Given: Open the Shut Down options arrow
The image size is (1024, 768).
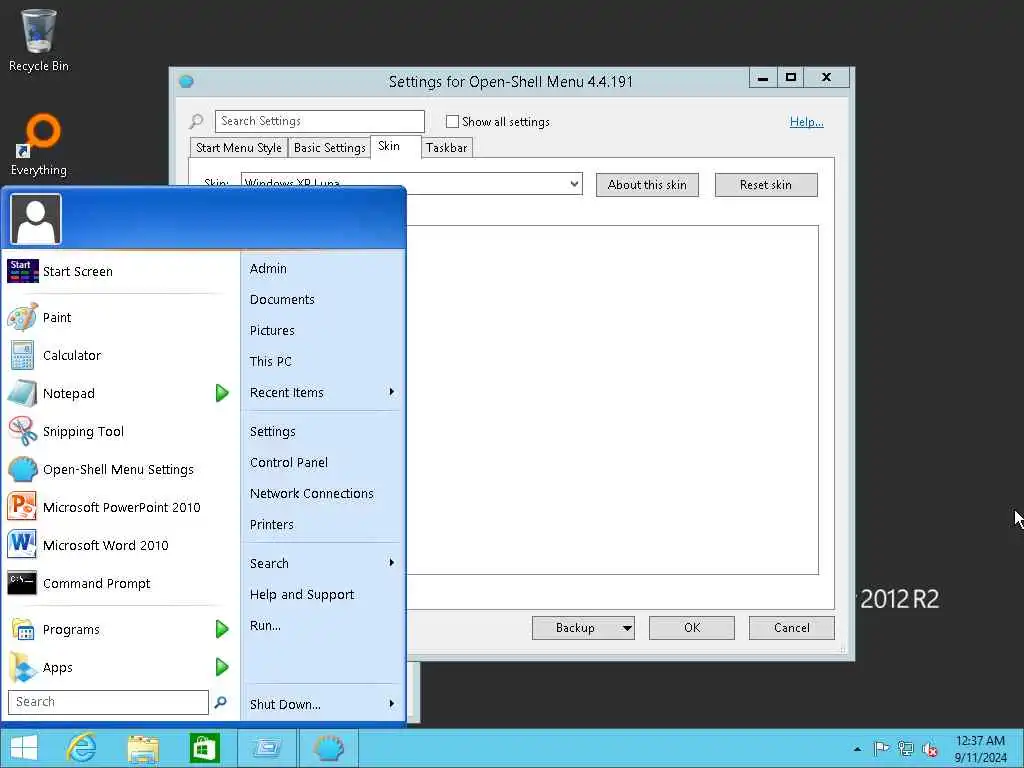Looking at the screenshot, I should click(x=392, y=704).
